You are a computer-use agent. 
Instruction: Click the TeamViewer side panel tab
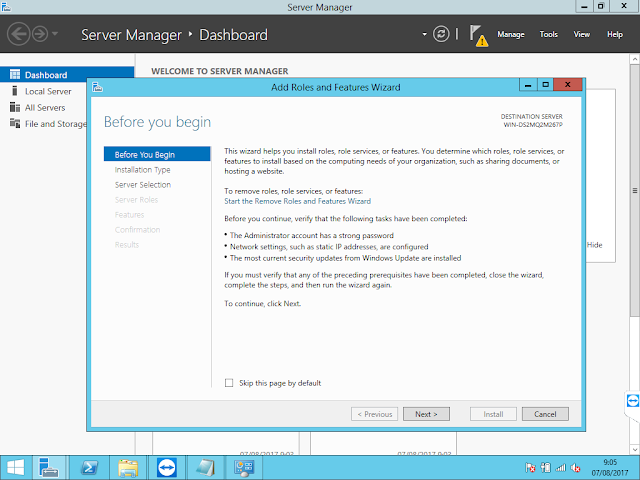pyautogui.click(x=632, y=400)
